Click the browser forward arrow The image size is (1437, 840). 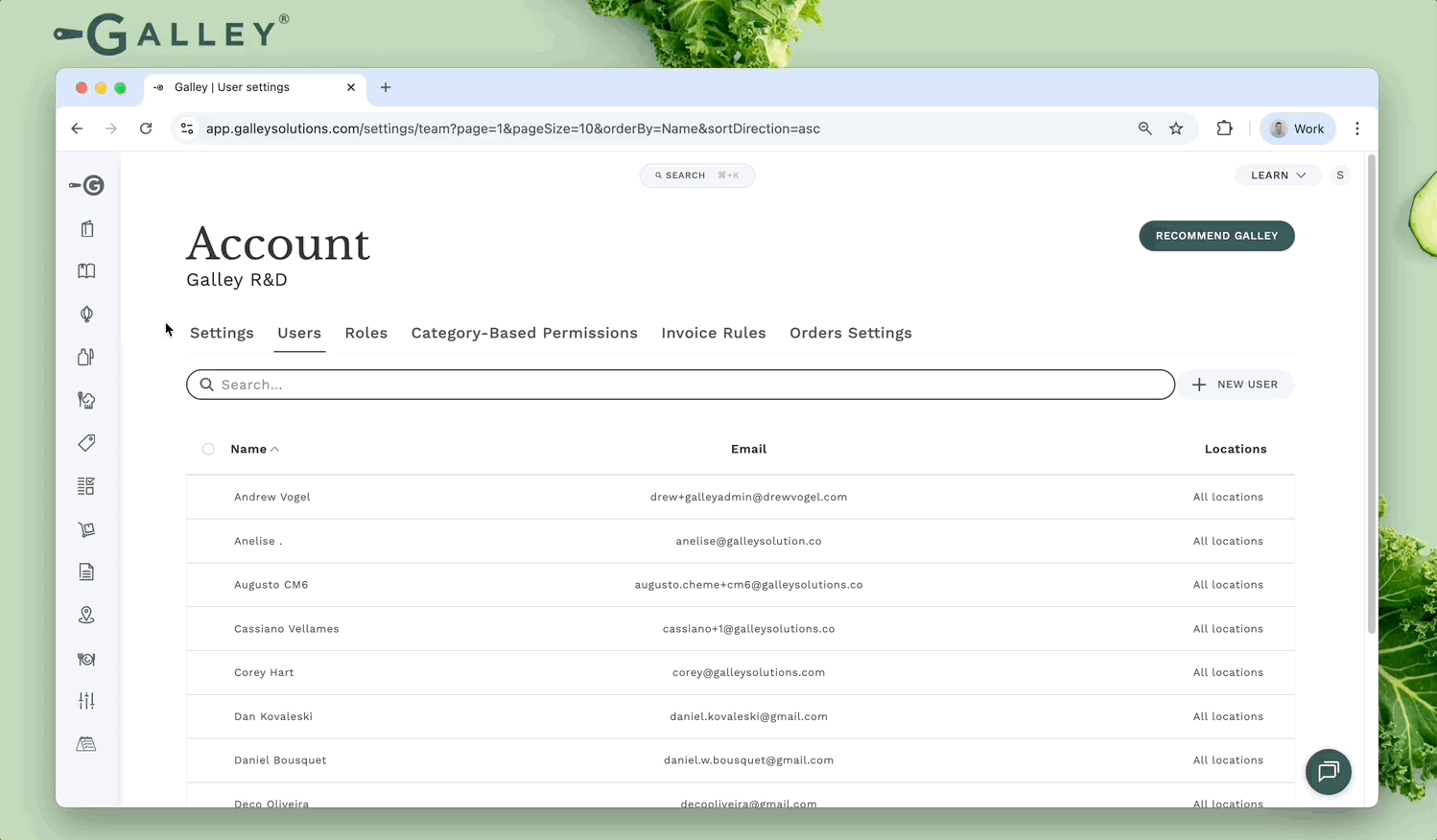(x=111, y=128)
